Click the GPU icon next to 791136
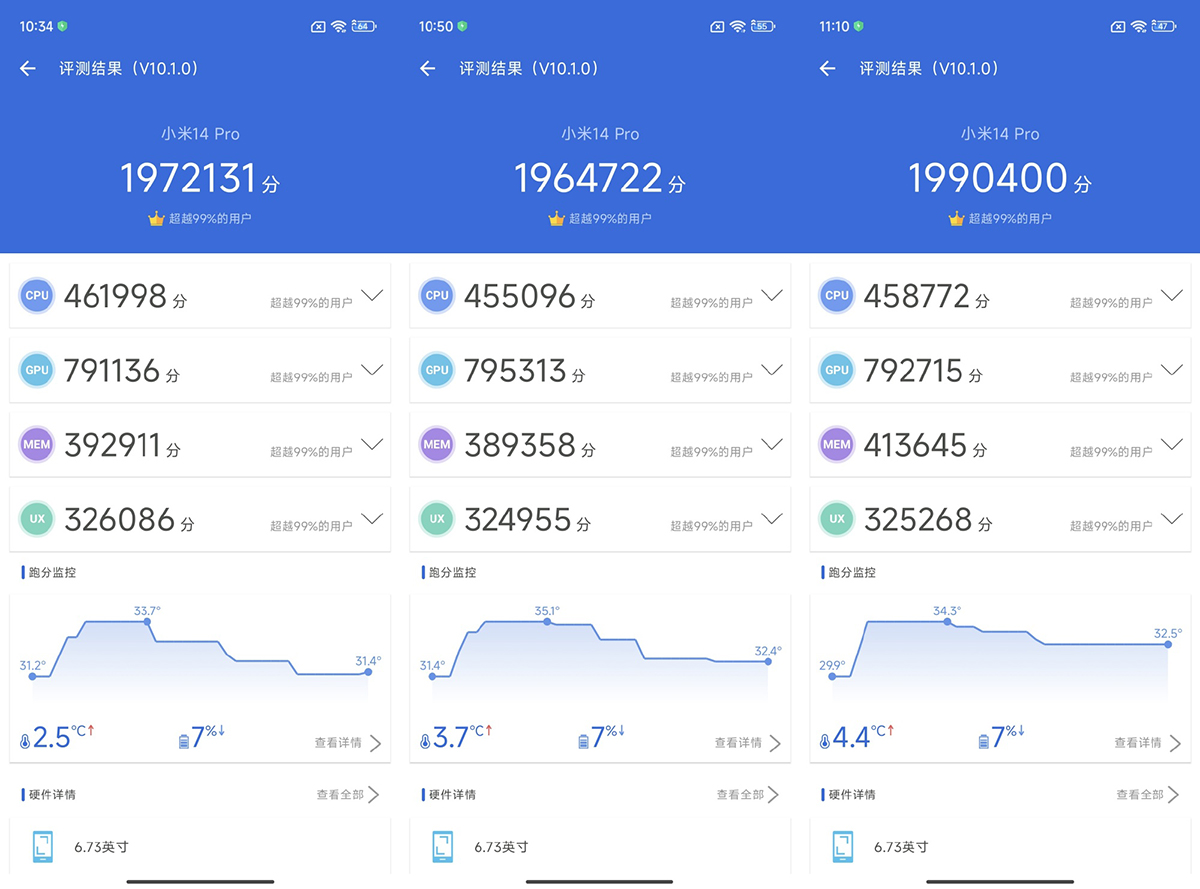 click(x=37, y=370)
